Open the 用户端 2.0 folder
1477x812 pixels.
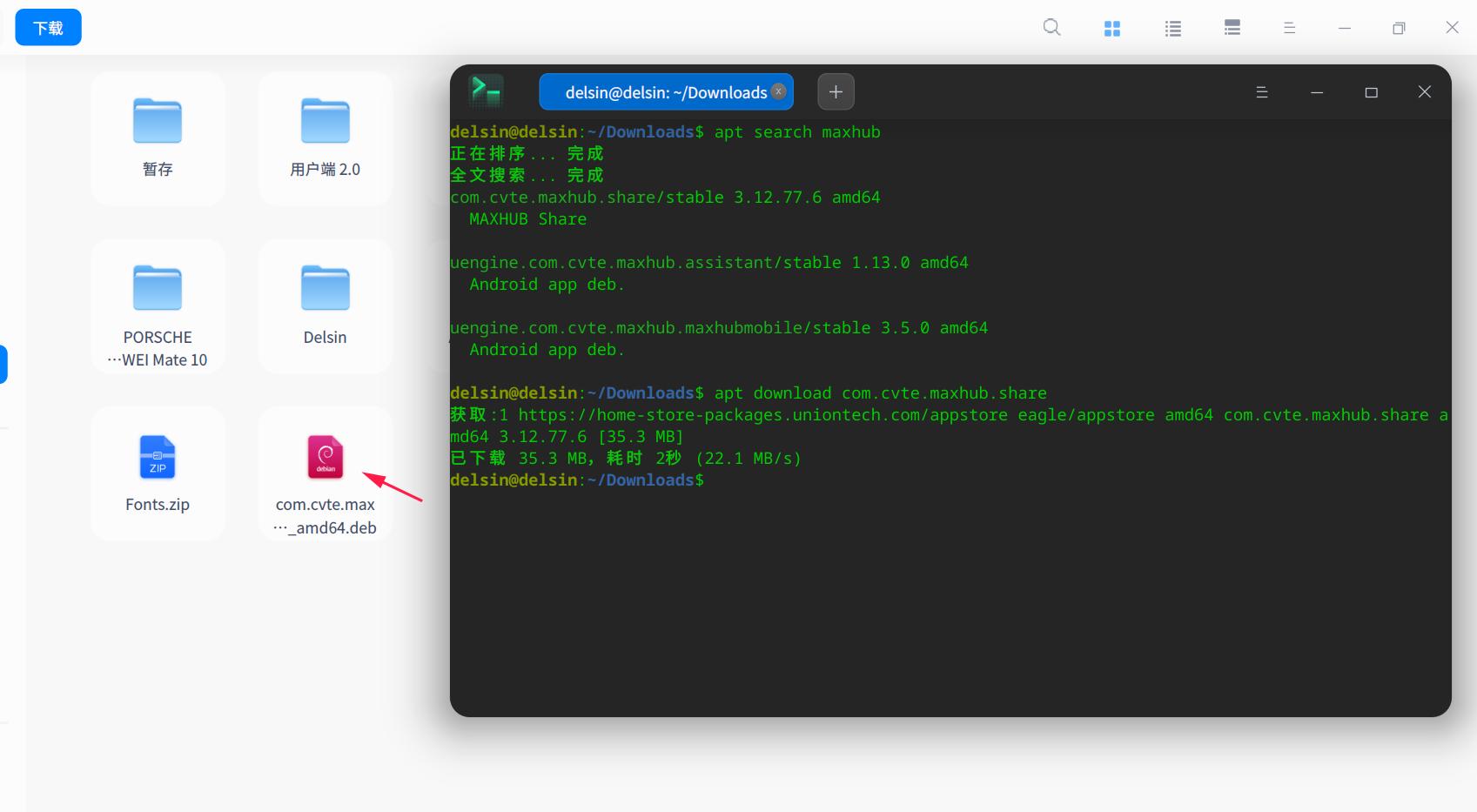(x=326, y=138)
